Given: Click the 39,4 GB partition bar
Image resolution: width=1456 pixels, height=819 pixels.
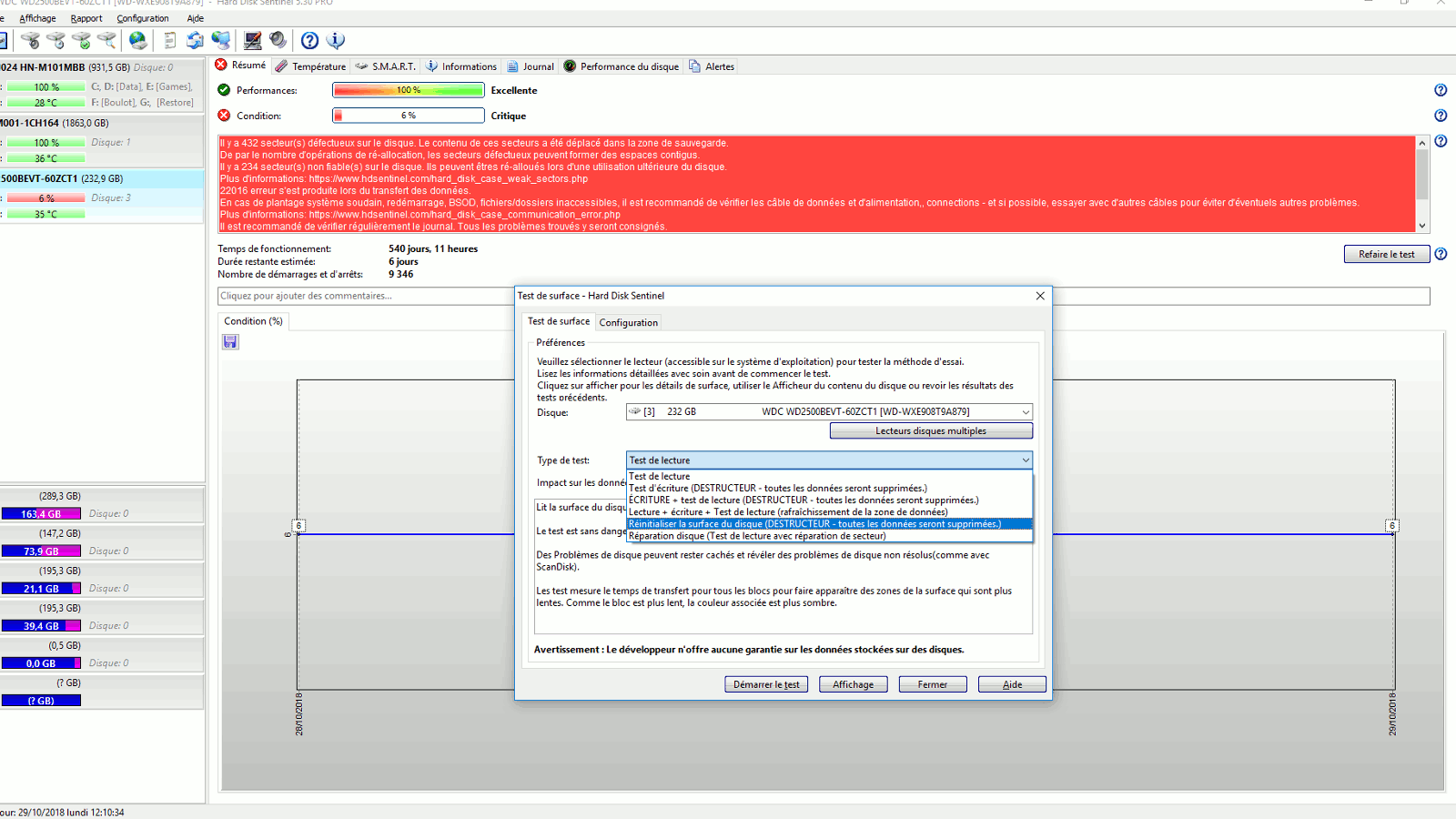Looking at the screenshot, I should tap(41, 625).
